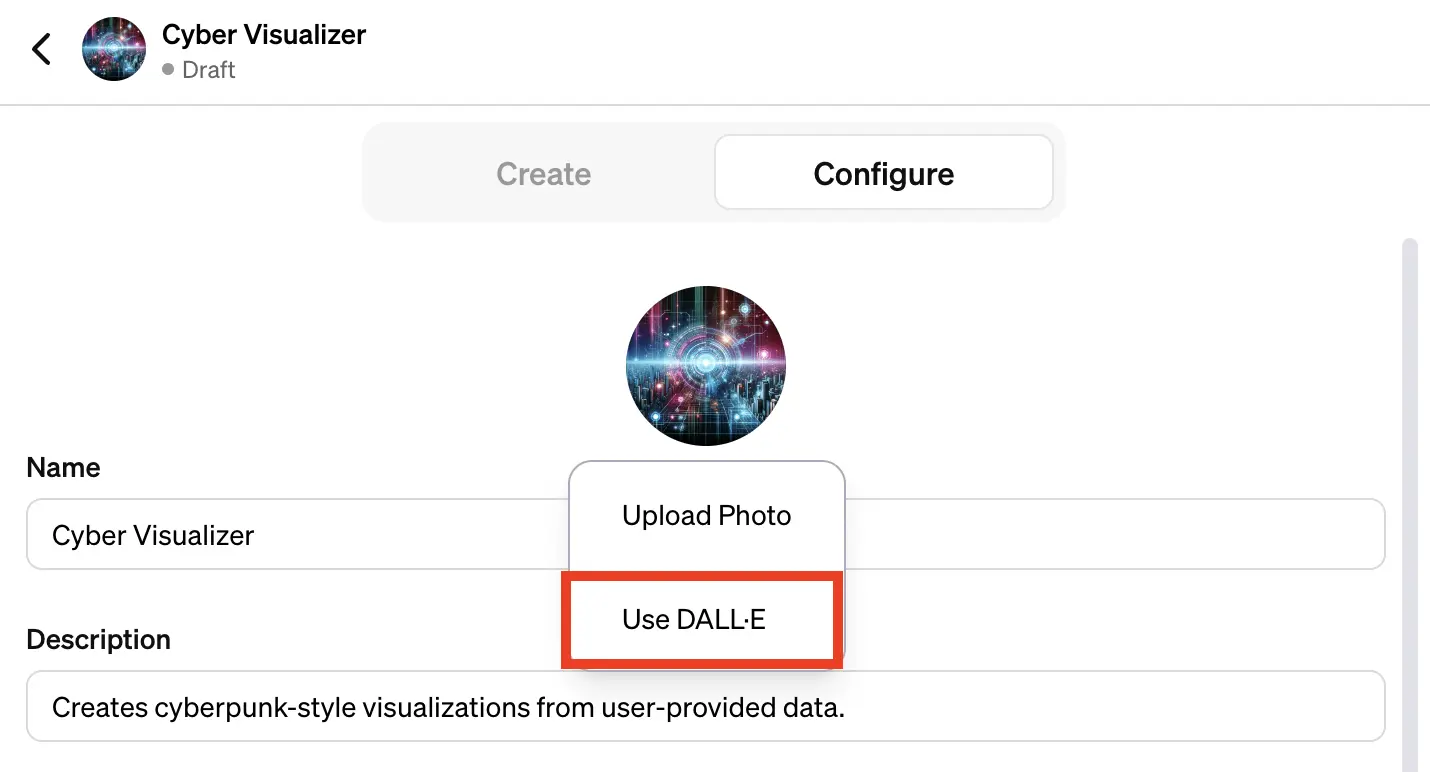This screenshot has width=1430, height=772.
Task: Focus the Description text field
Action: point(1100,708)
